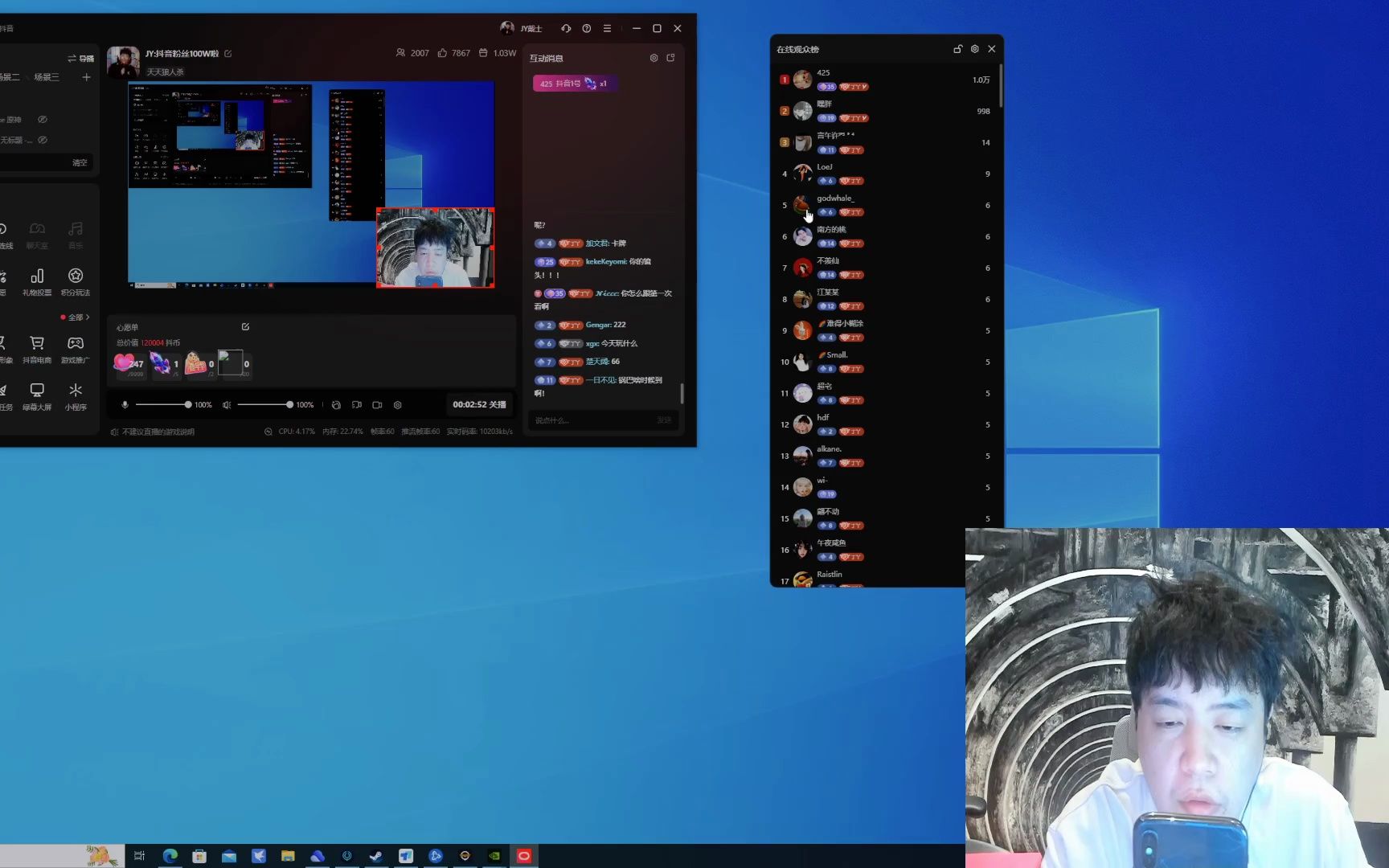
Task: Select viewer 不羡仙 in audience ranking
Action: (x=886, y=268)
